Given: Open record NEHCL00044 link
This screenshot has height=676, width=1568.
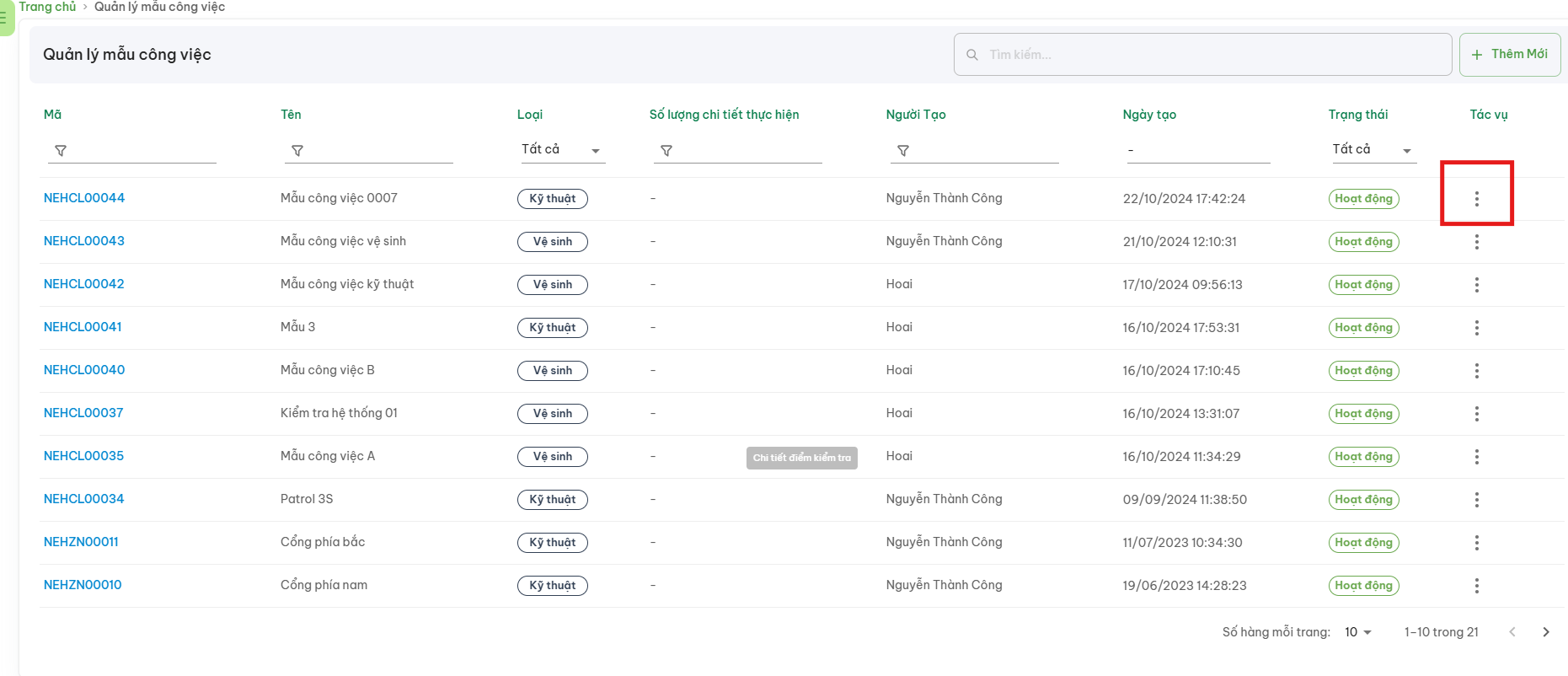Looking at the screenshot, I should (84, 198).
